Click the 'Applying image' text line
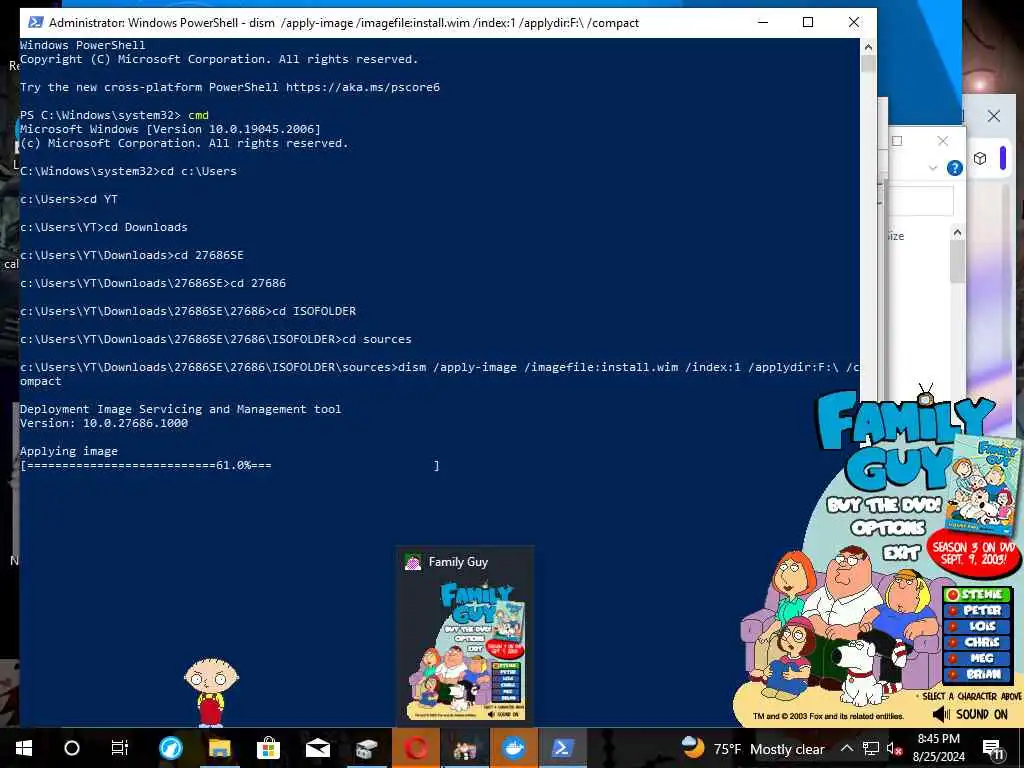Viewport: 1024px width, 768px height. [x=69, y=451]
